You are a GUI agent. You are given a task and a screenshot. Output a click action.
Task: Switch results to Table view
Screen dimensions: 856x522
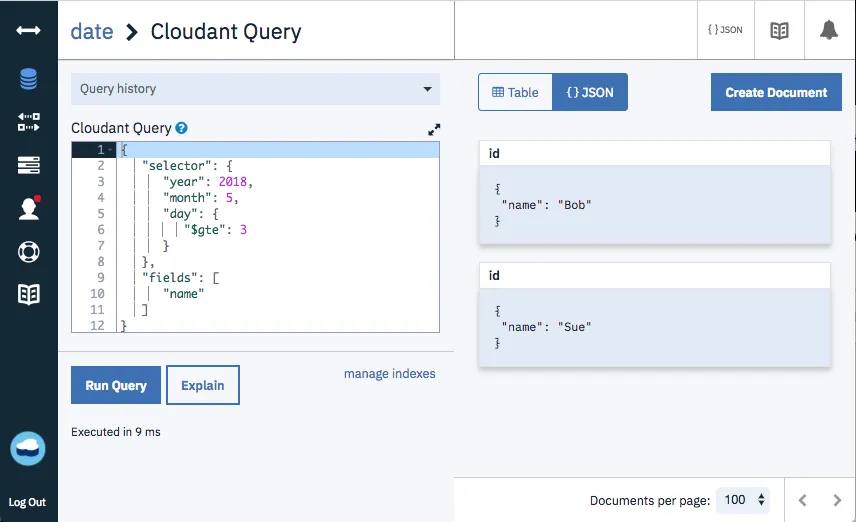pyautogui.click(x=515, y=92)
